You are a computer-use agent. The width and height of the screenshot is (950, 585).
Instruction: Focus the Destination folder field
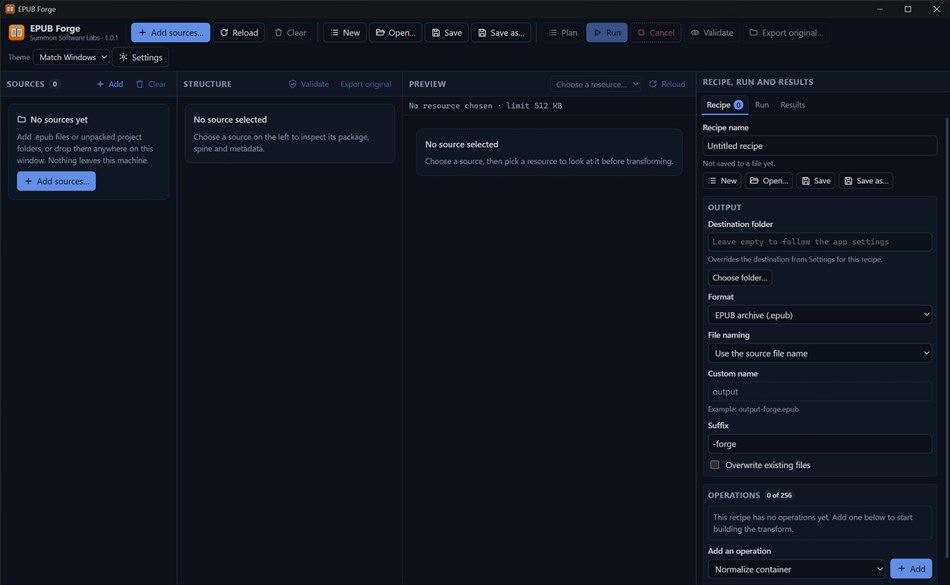tap(819, 242)
